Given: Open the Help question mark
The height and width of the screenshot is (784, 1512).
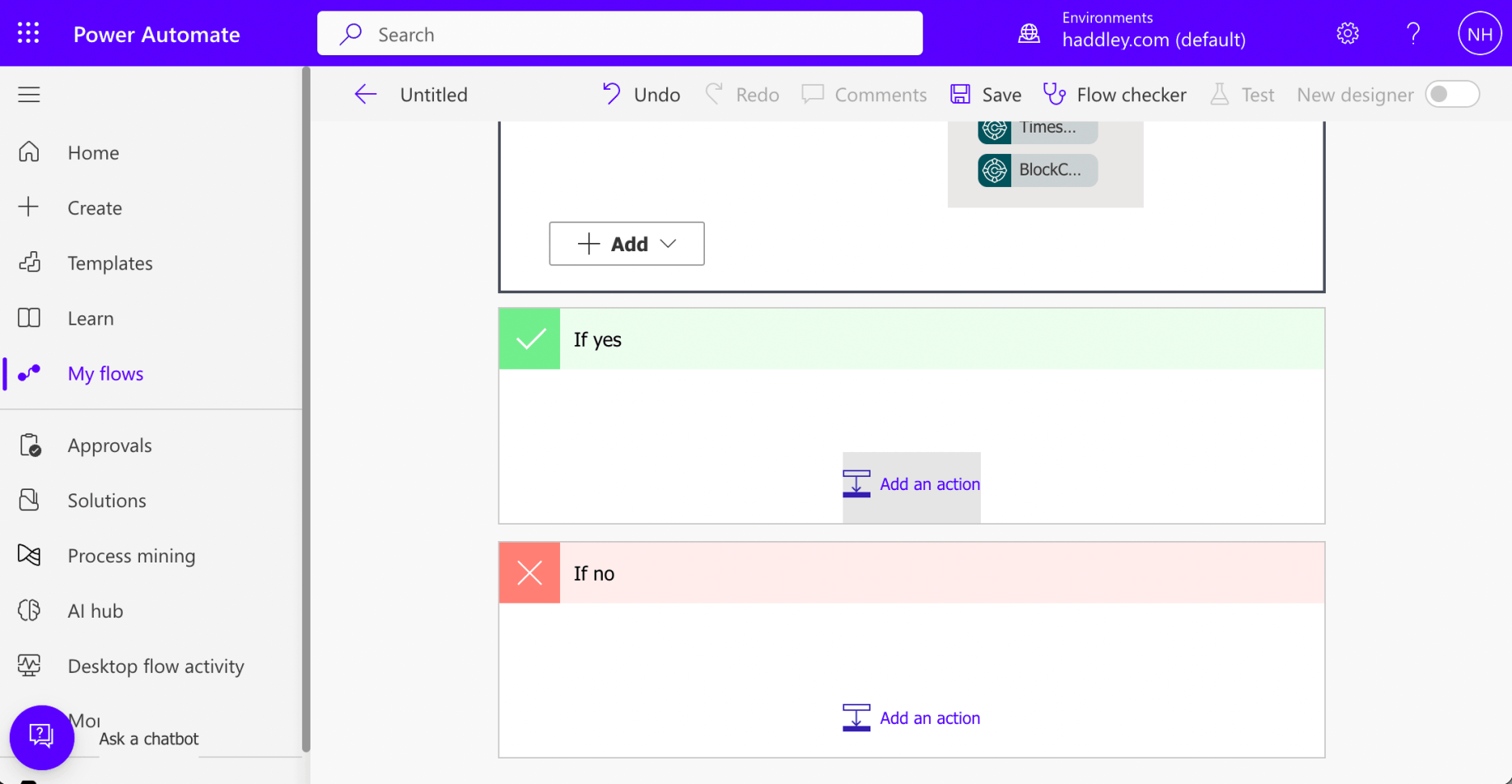Looking at the screenshot, I should [1413, 34].
